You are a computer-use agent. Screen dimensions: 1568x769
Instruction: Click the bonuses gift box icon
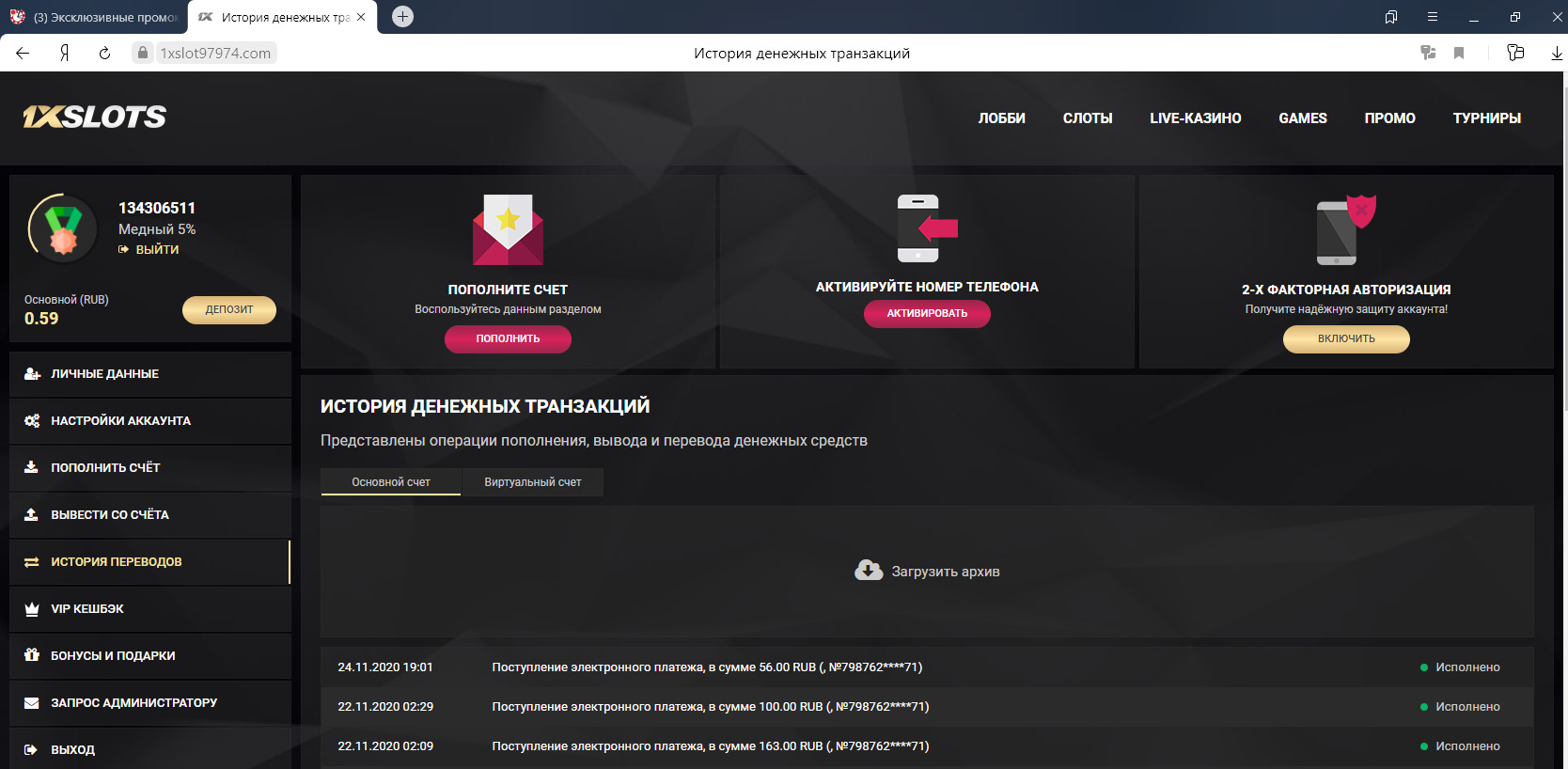(x=32, y=655)
